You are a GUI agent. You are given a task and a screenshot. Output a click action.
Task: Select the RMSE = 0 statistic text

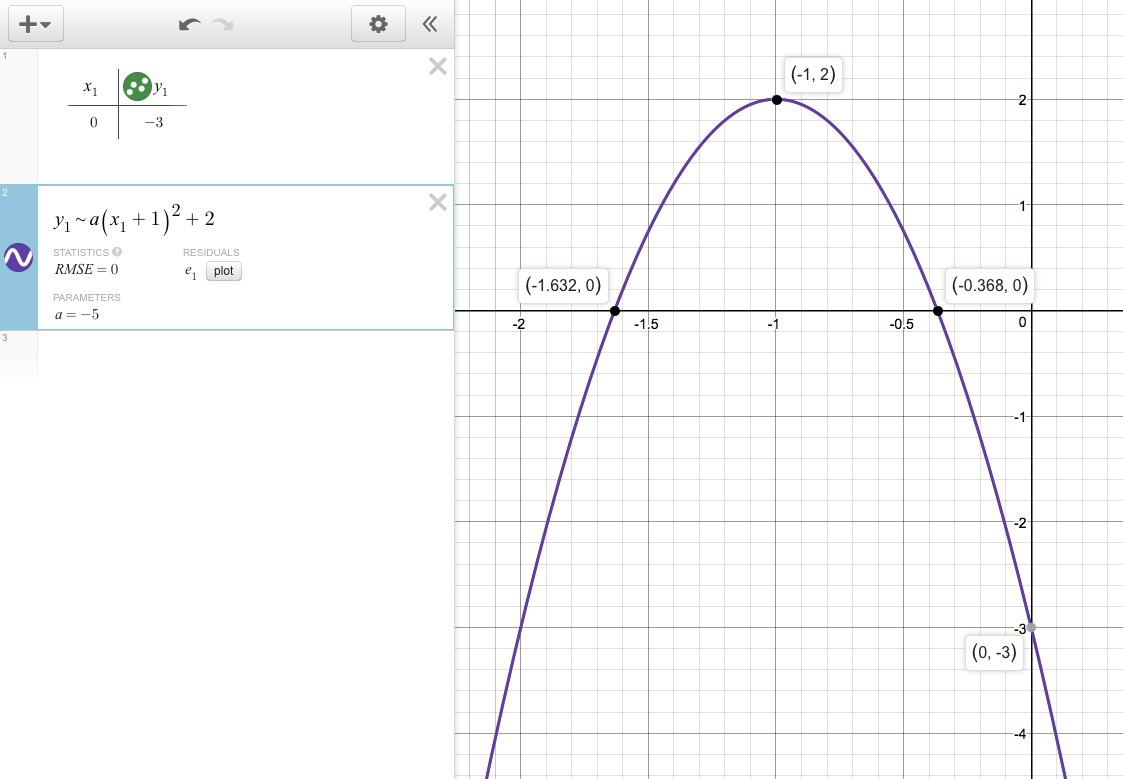[x=87, y=269]
